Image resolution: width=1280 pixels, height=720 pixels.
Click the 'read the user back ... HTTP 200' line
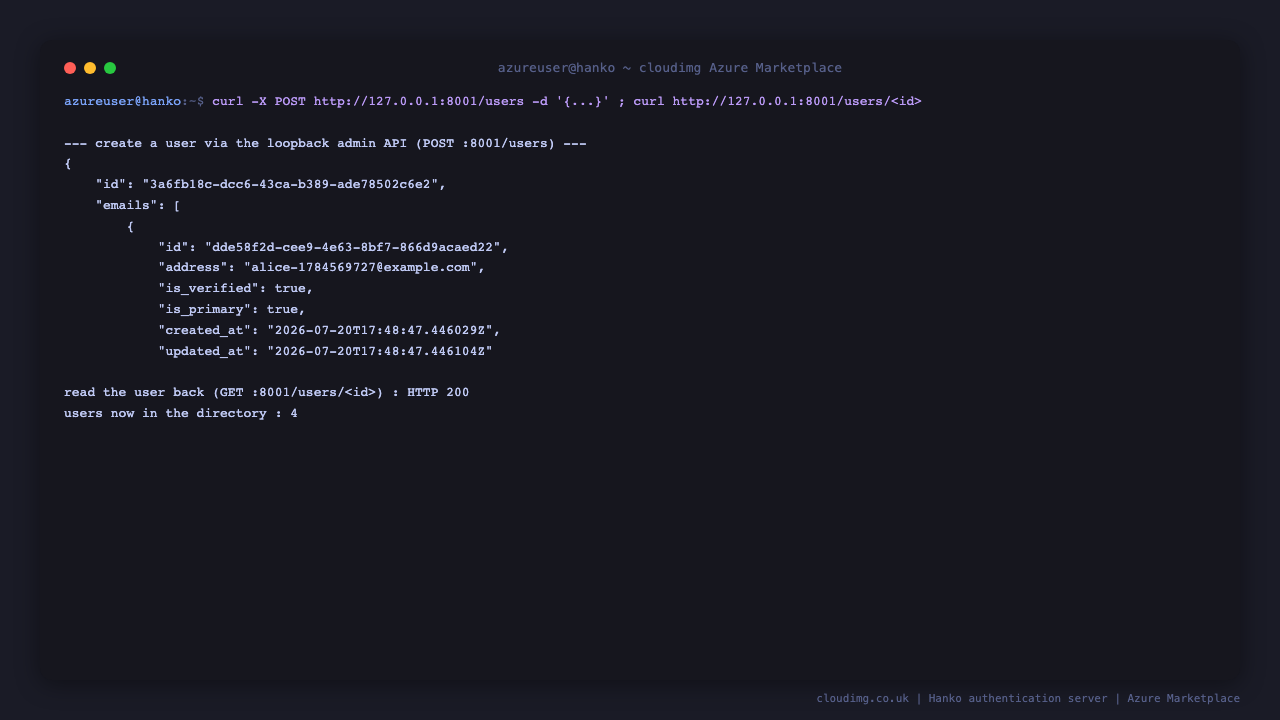click(267, 392)
